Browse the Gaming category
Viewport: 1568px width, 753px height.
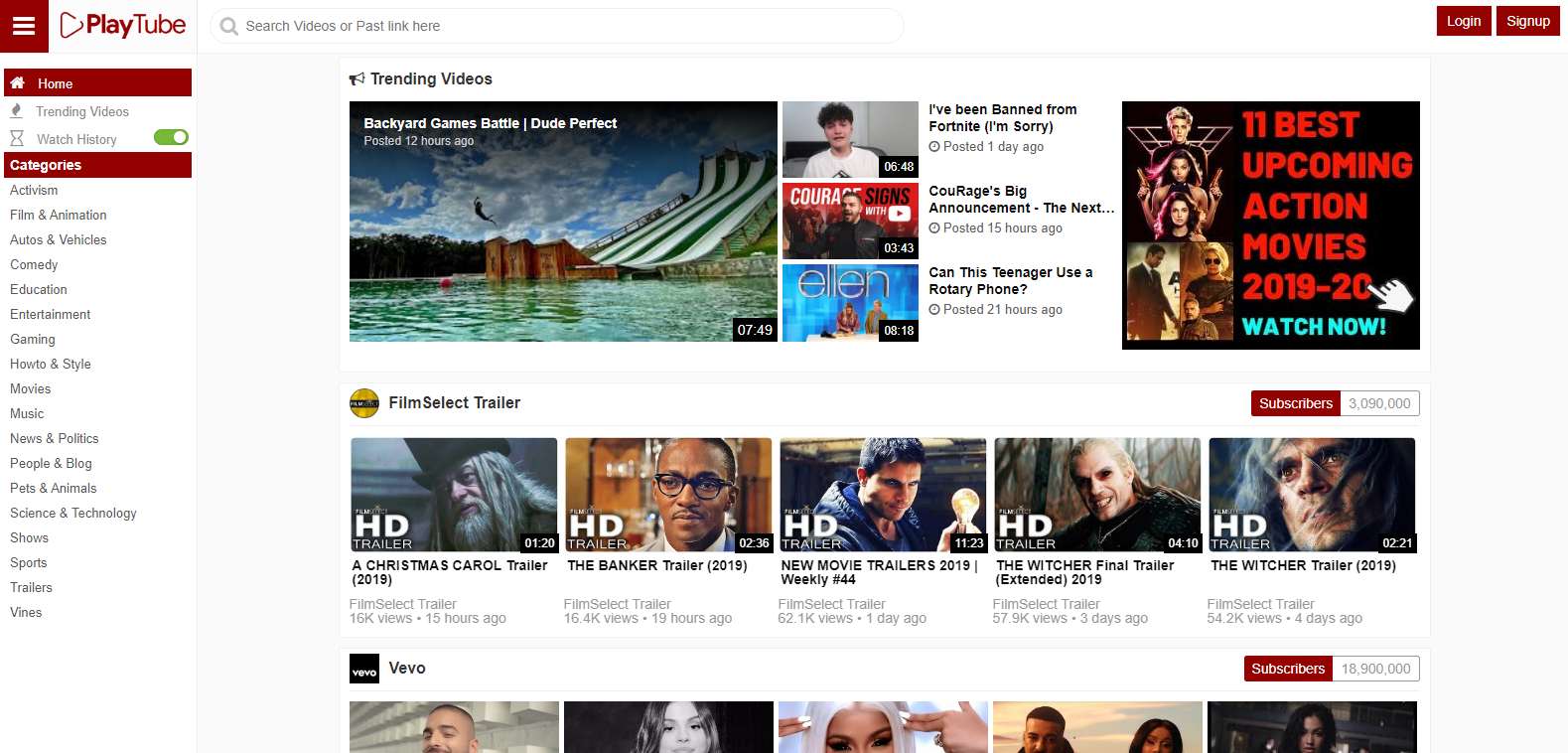coord(33,339)
